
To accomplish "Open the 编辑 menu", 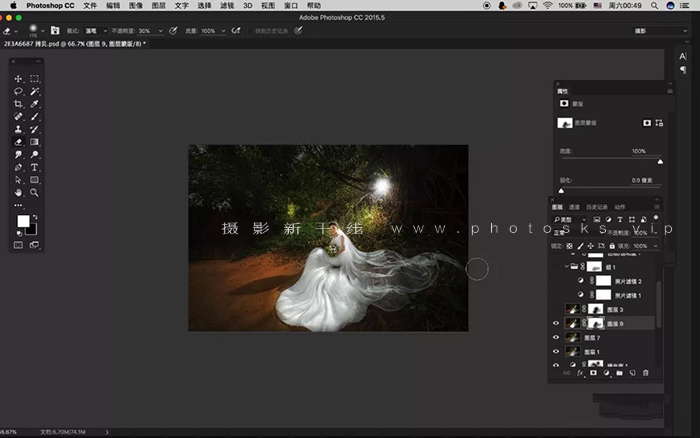I will [x=113, y=5].
